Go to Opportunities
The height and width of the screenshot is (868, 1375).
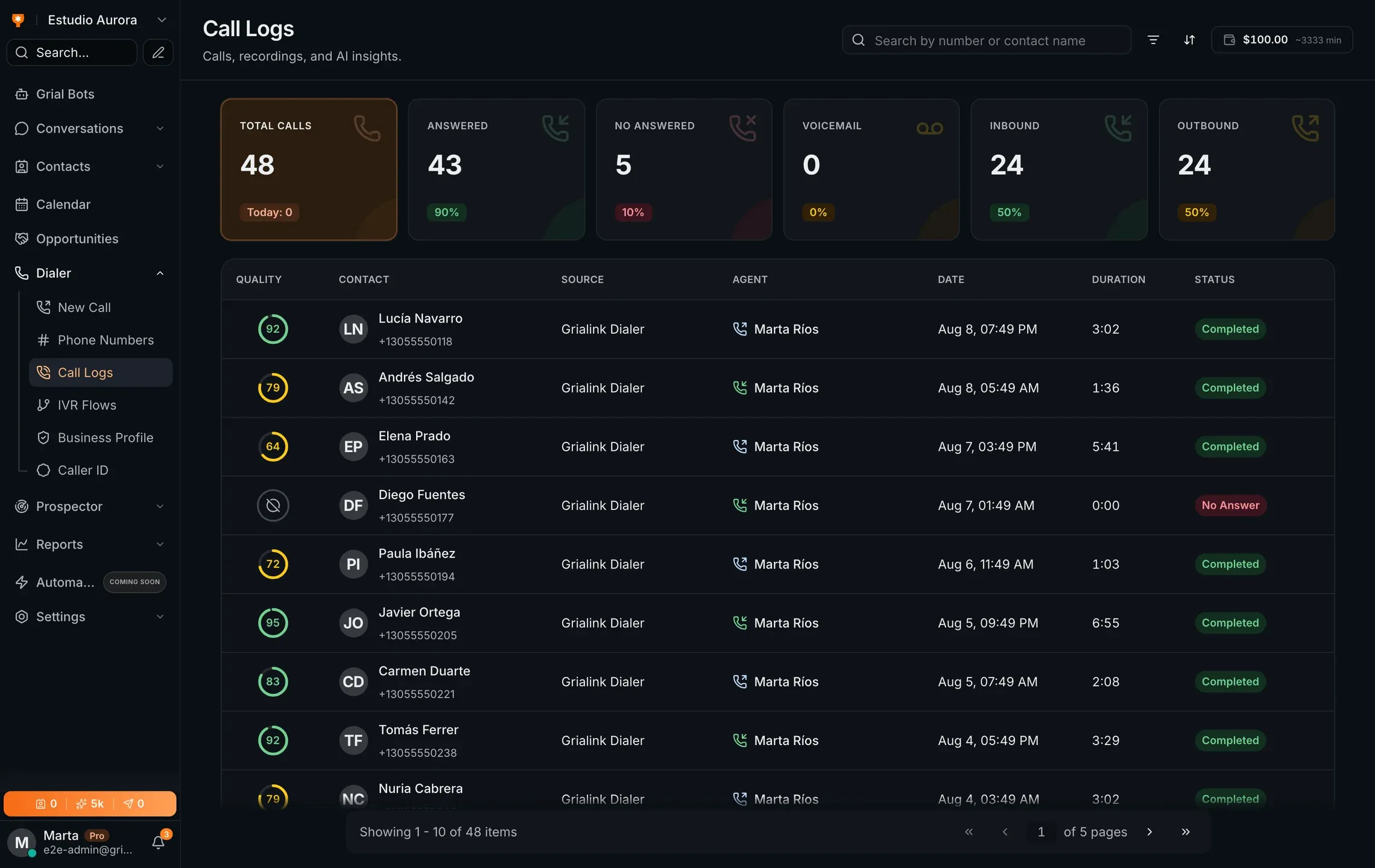coord(90,239)
